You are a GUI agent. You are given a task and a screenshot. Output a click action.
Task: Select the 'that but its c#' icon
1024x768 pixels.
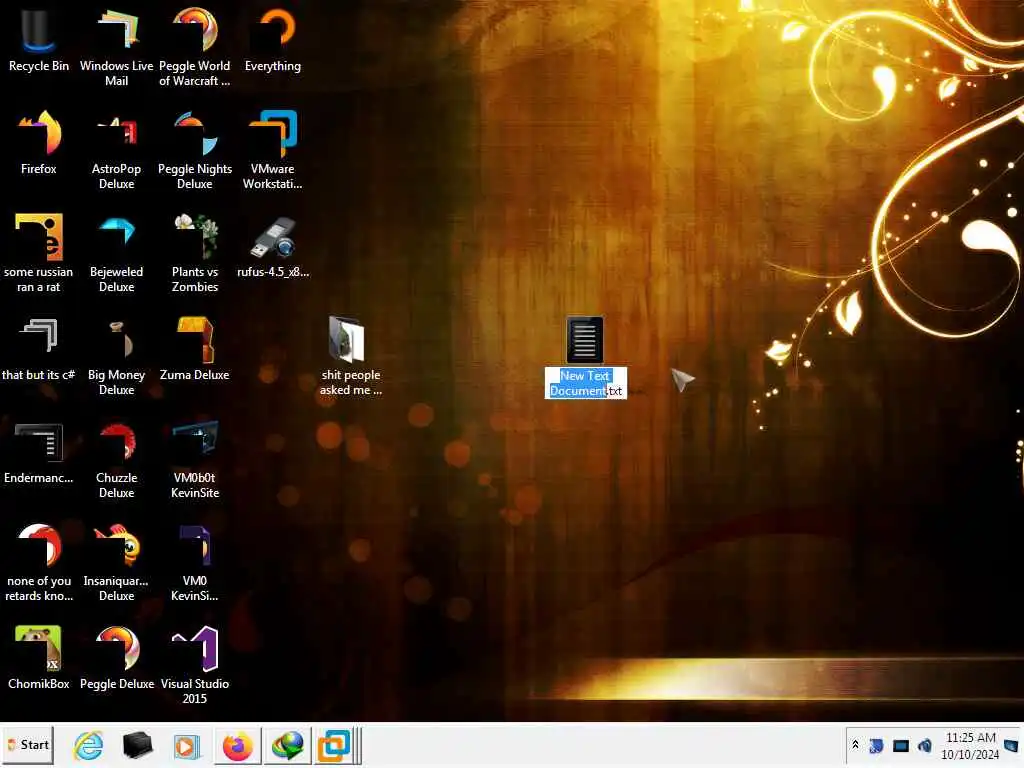(x=39, y=349)
